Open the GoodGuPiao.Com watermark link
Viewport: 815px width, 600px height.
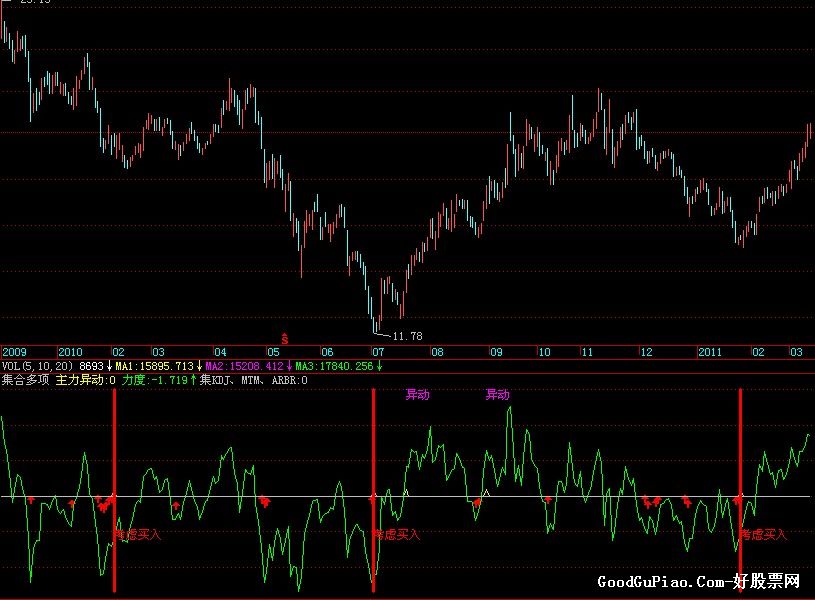pos(699,582)
